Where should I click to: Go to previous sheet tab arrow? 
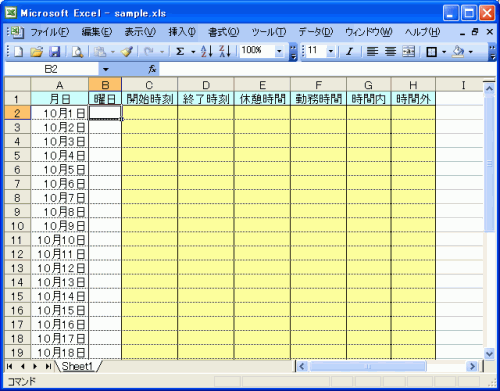[22, 366]
